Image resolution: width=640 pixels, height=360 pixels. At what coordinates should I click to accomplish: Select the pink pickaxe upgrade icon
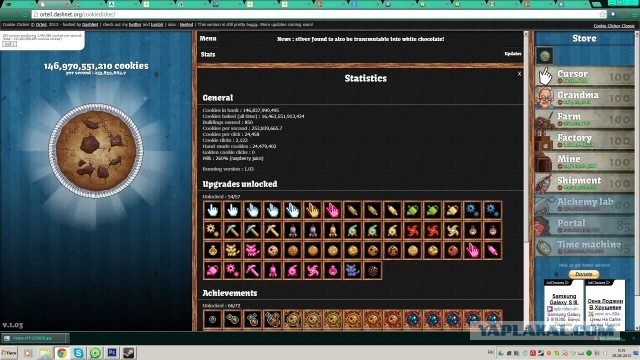[x=253, y=270]
